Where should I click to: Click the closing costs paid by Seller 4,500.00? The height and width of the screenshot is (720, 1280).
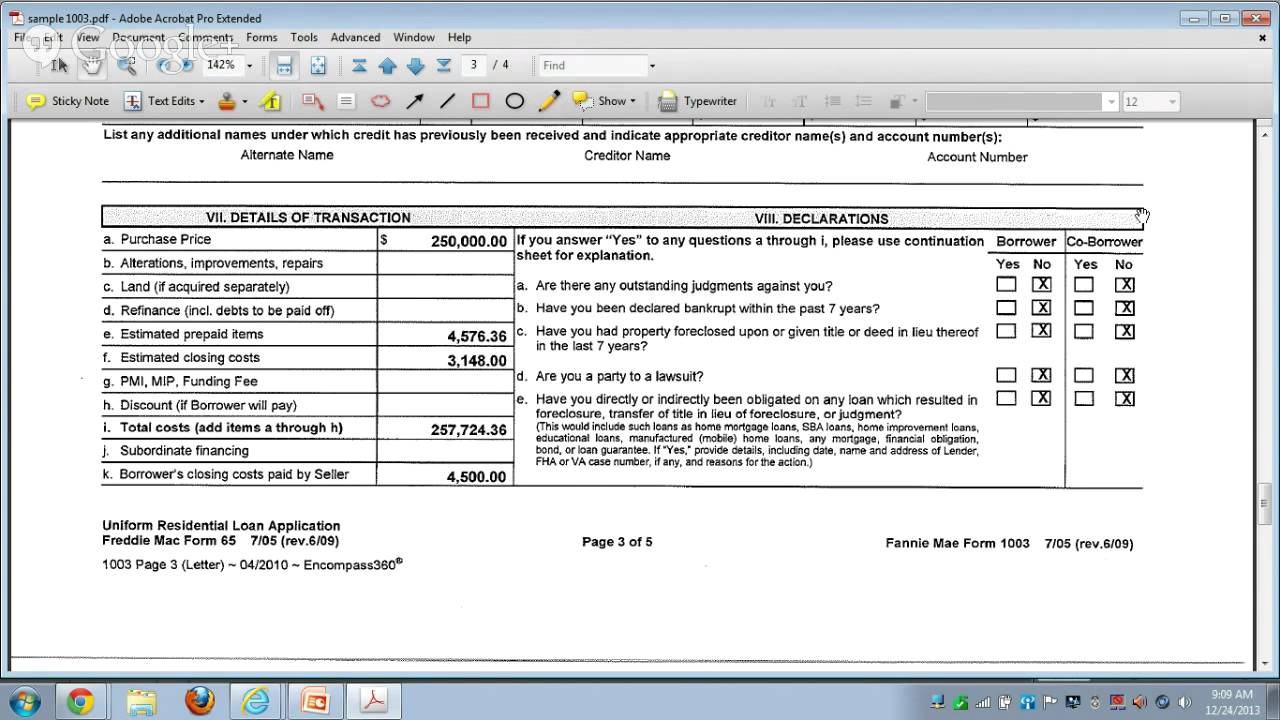pyautogui.click(x=477, y=477)
